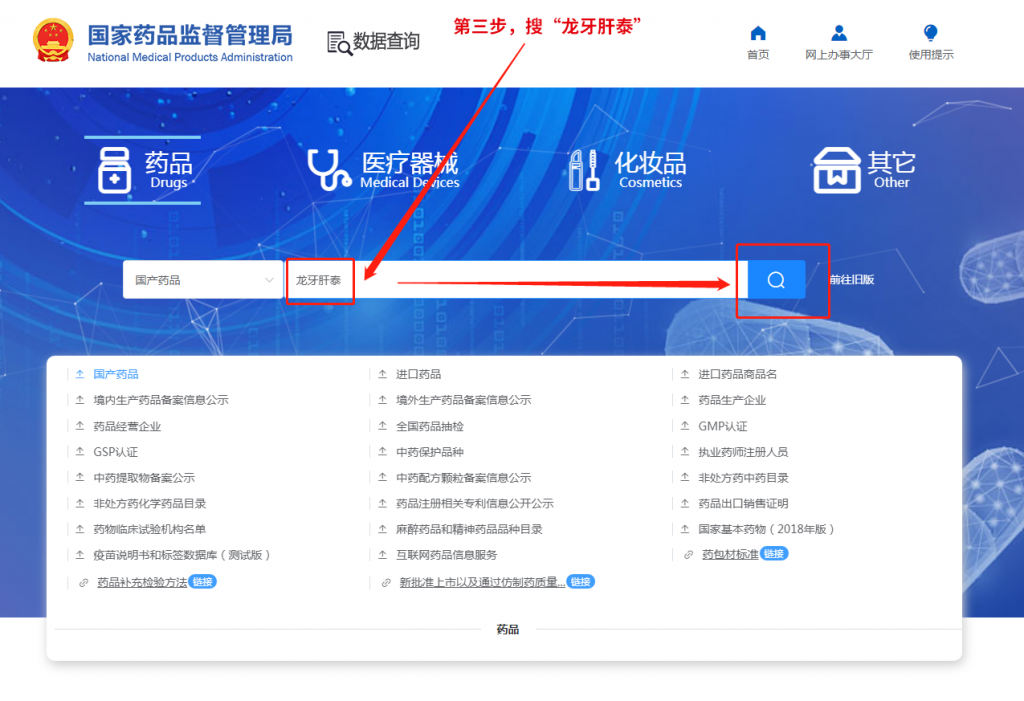Go to the old version via 前往旧版
The image size is (1024, 701).
coord(851,280)
